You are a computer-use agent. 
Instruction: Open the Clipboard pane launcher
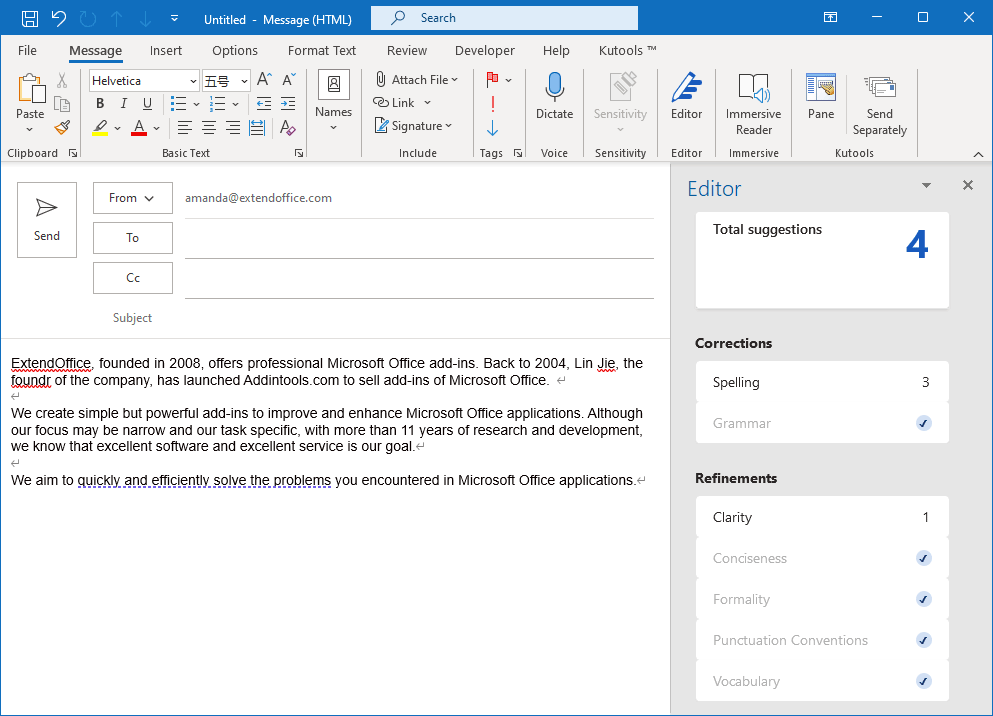pyautogui.click(x=73, y=153)
